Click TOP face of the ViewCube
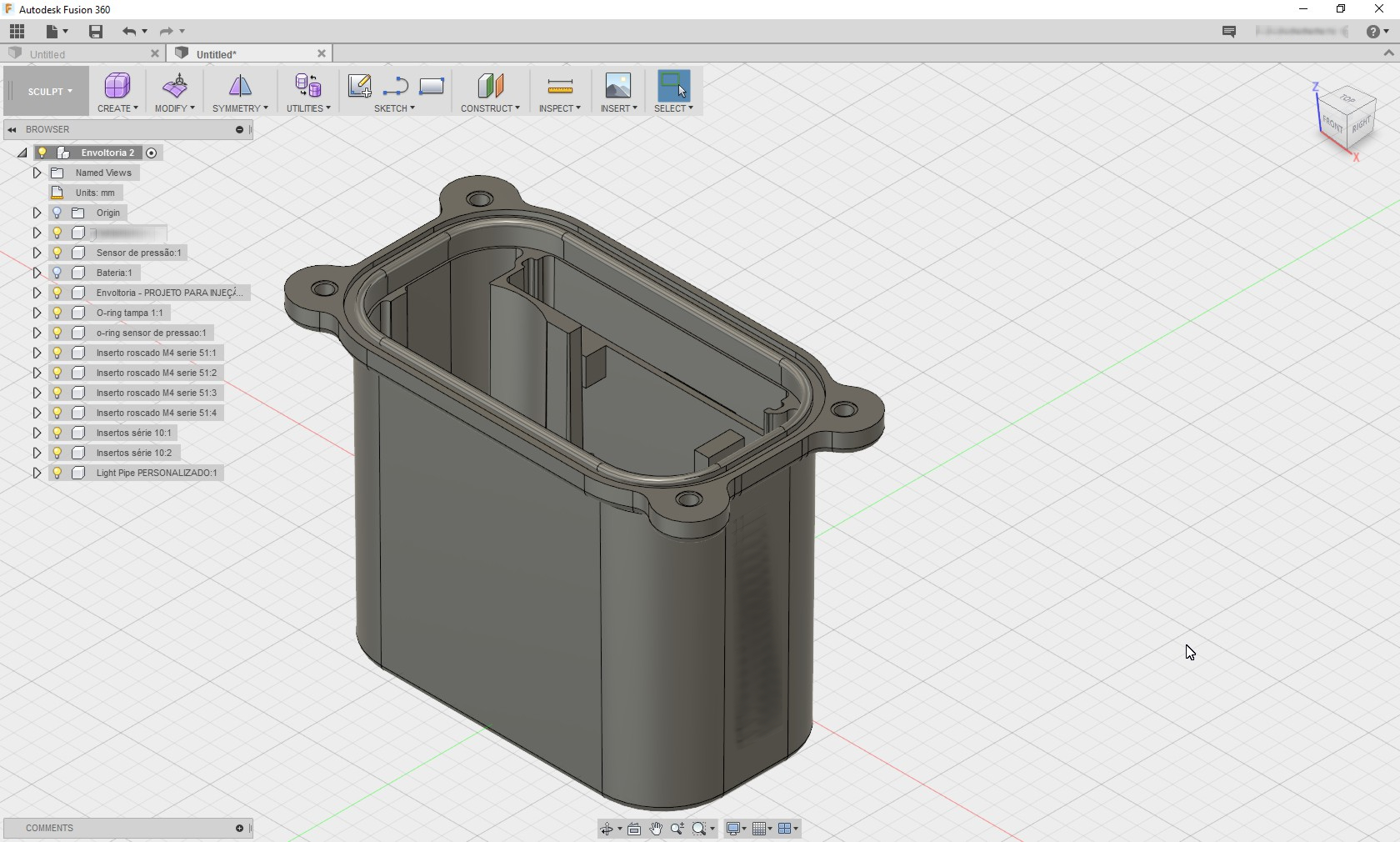Screen dimensions: 1400x842 tap(1347, 98)
